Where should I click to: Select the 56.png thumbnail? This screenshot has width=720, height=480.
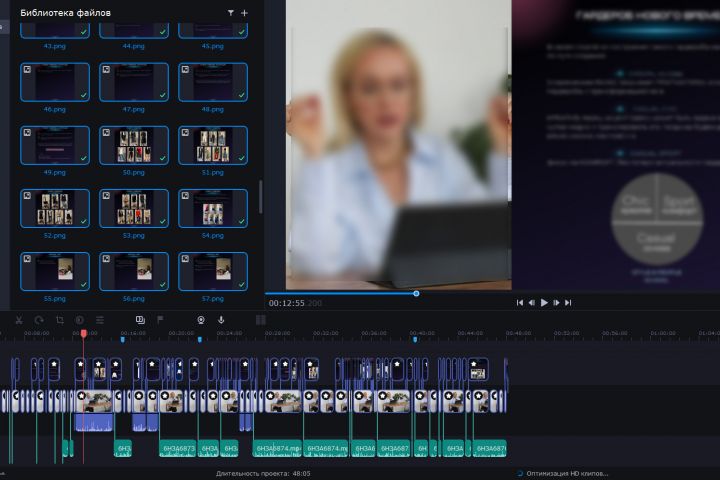134,271
